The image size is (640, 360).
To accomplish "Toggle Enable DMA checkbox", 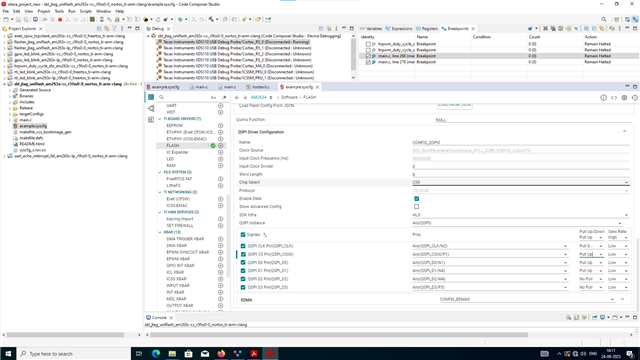I will click(x=416, y=199).
